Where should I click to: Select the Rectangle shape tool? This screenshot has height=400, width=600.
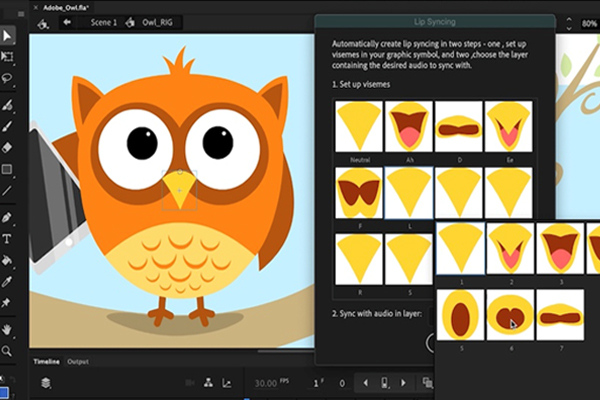[7, 169]
